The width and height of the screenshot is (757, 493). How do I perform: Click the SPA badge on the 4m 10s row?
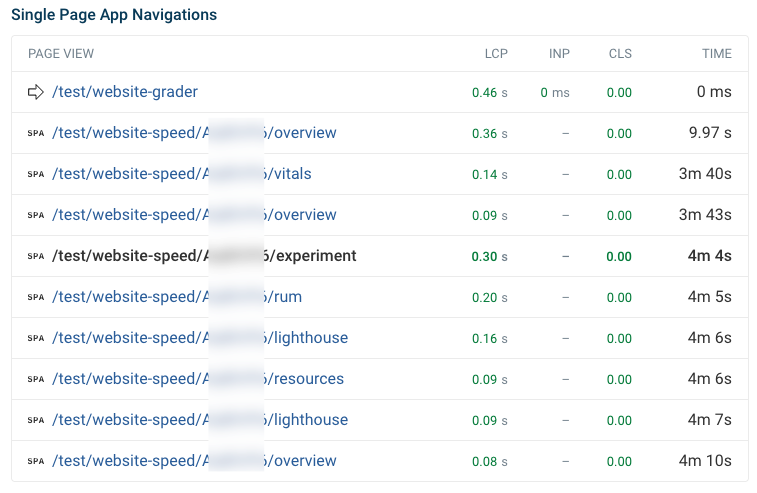tap(36, 462)
